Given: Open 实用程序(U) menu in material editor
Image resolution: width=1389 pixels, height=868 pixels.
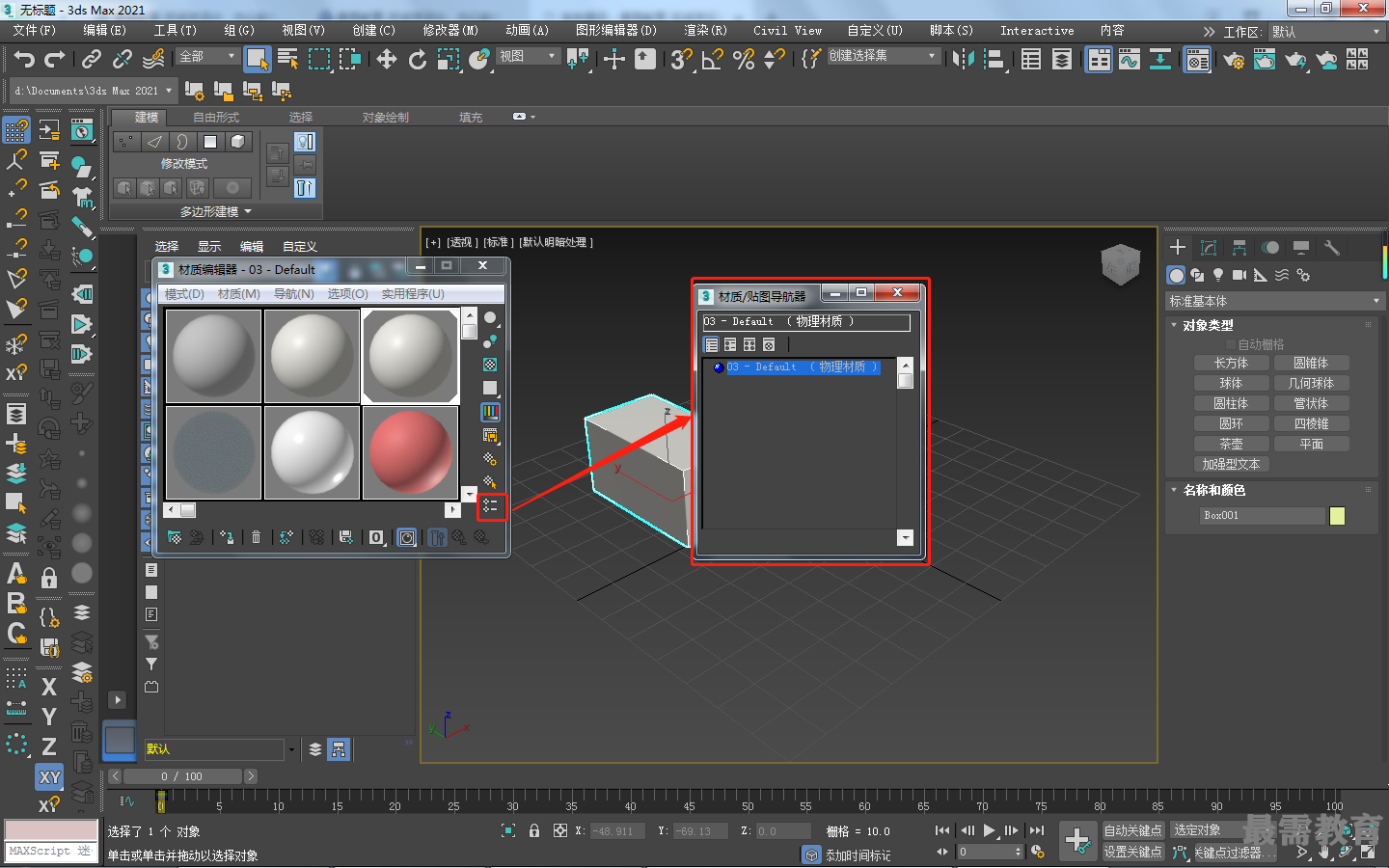Looking at the screenshot, I should (413, 294).
